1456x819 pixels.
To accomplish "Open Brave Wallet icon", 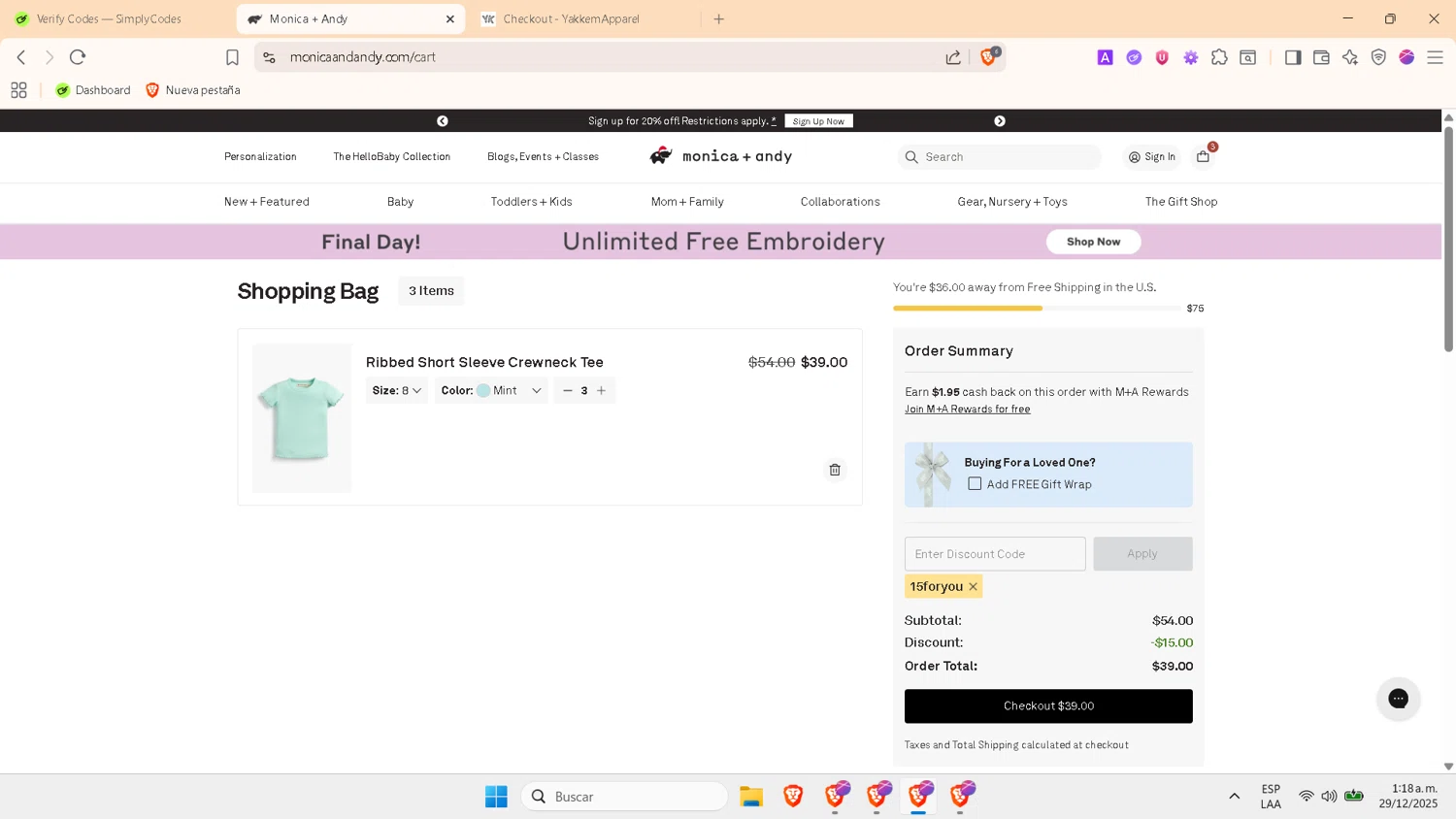I will click(x=1321, y=57).
